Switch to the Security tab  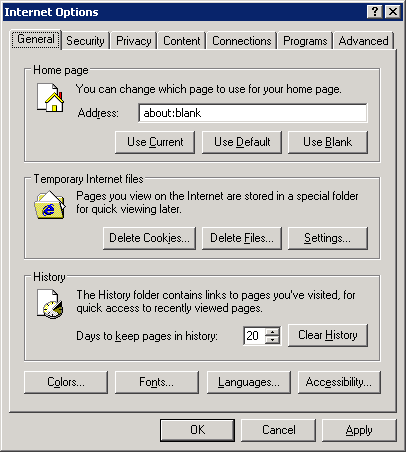coord(85,41)
